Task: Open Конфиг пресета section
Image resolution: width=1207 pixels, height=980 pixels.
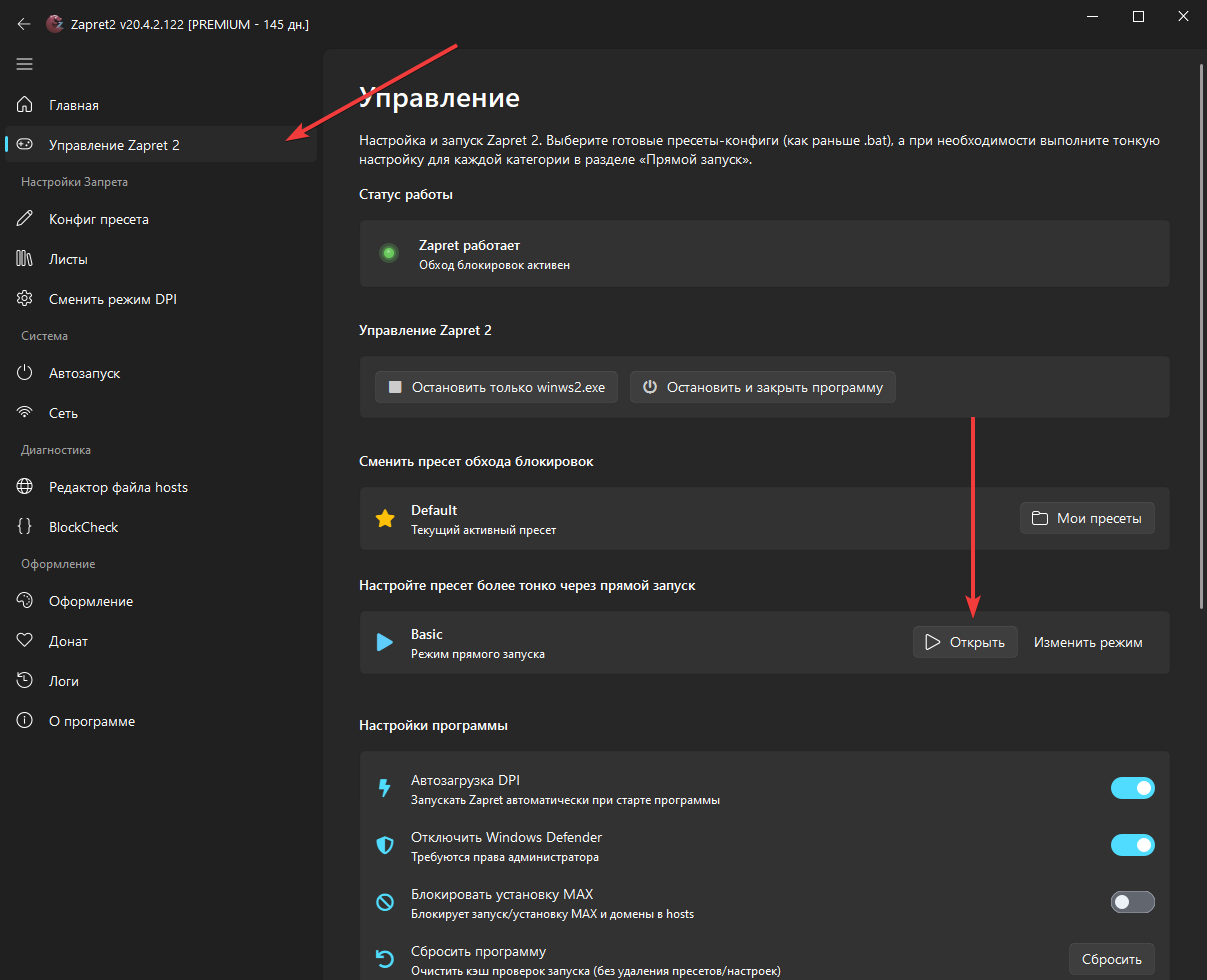Action: pyautogui.click(x=161, y=219)
